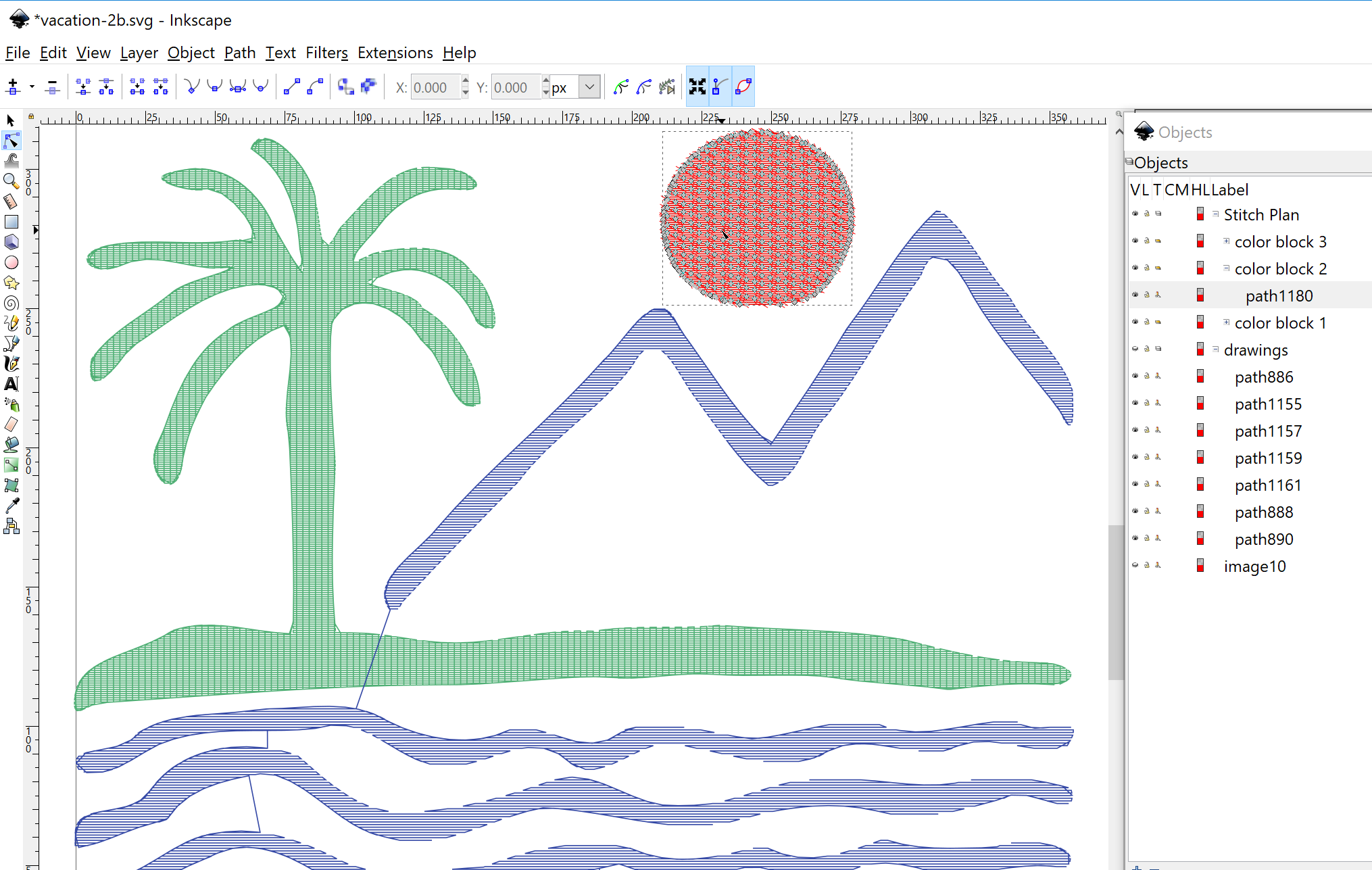The image size is (1372, 870).
Task: Select the Color Dropper tool
Action: click(x=11, y=506)
